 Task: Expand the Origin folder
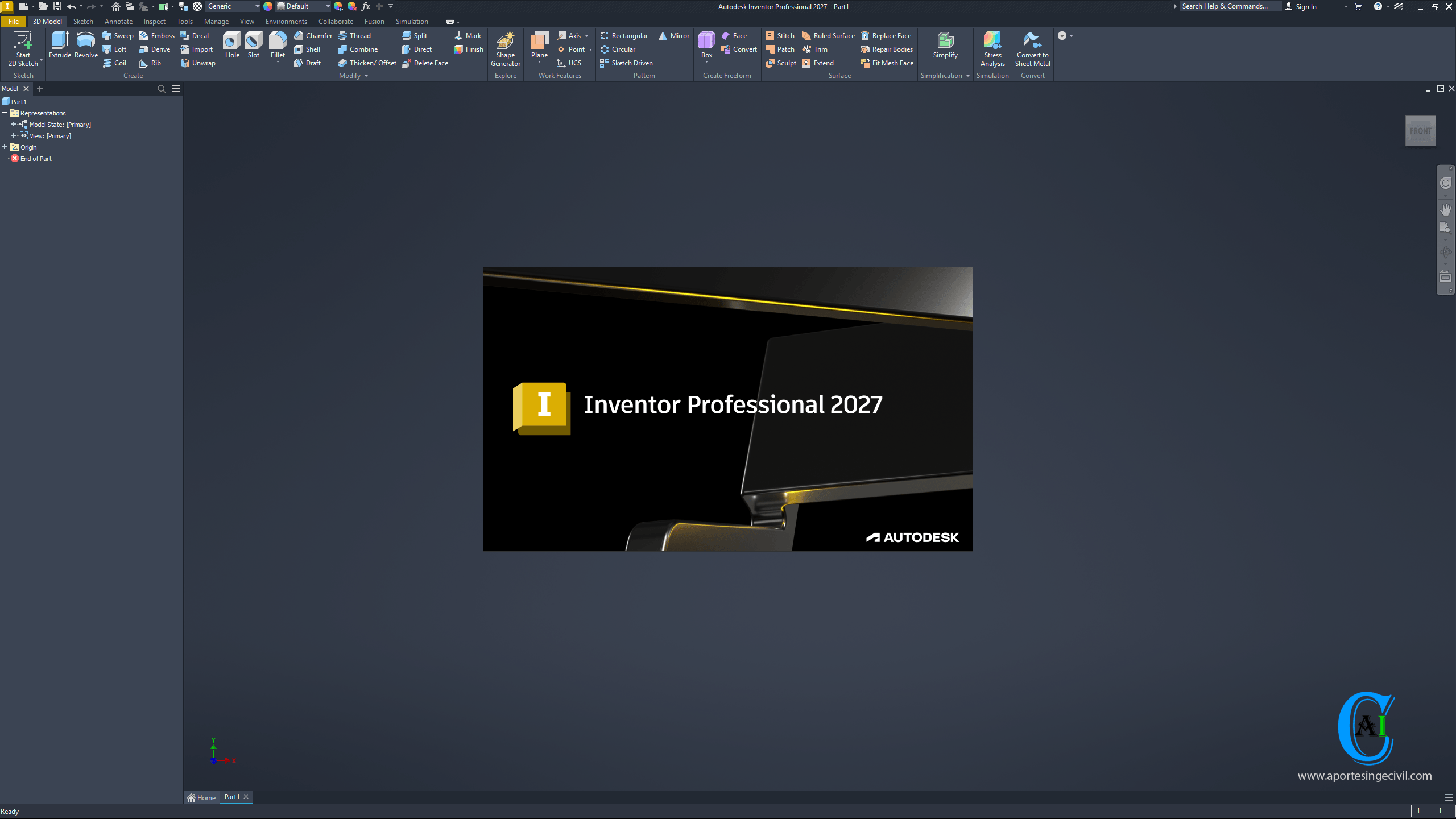[x=5, y=147]
